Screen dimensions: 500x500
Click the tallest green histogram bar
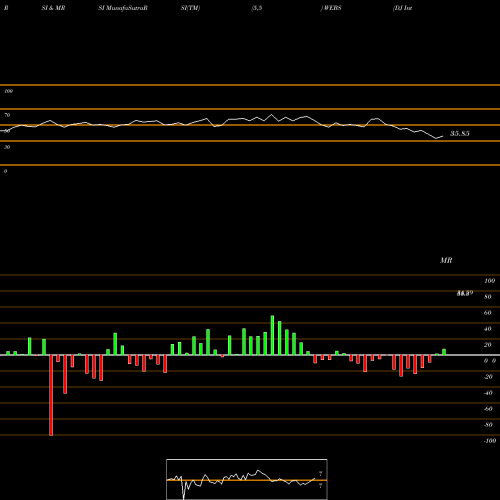[x=272, y=335]
